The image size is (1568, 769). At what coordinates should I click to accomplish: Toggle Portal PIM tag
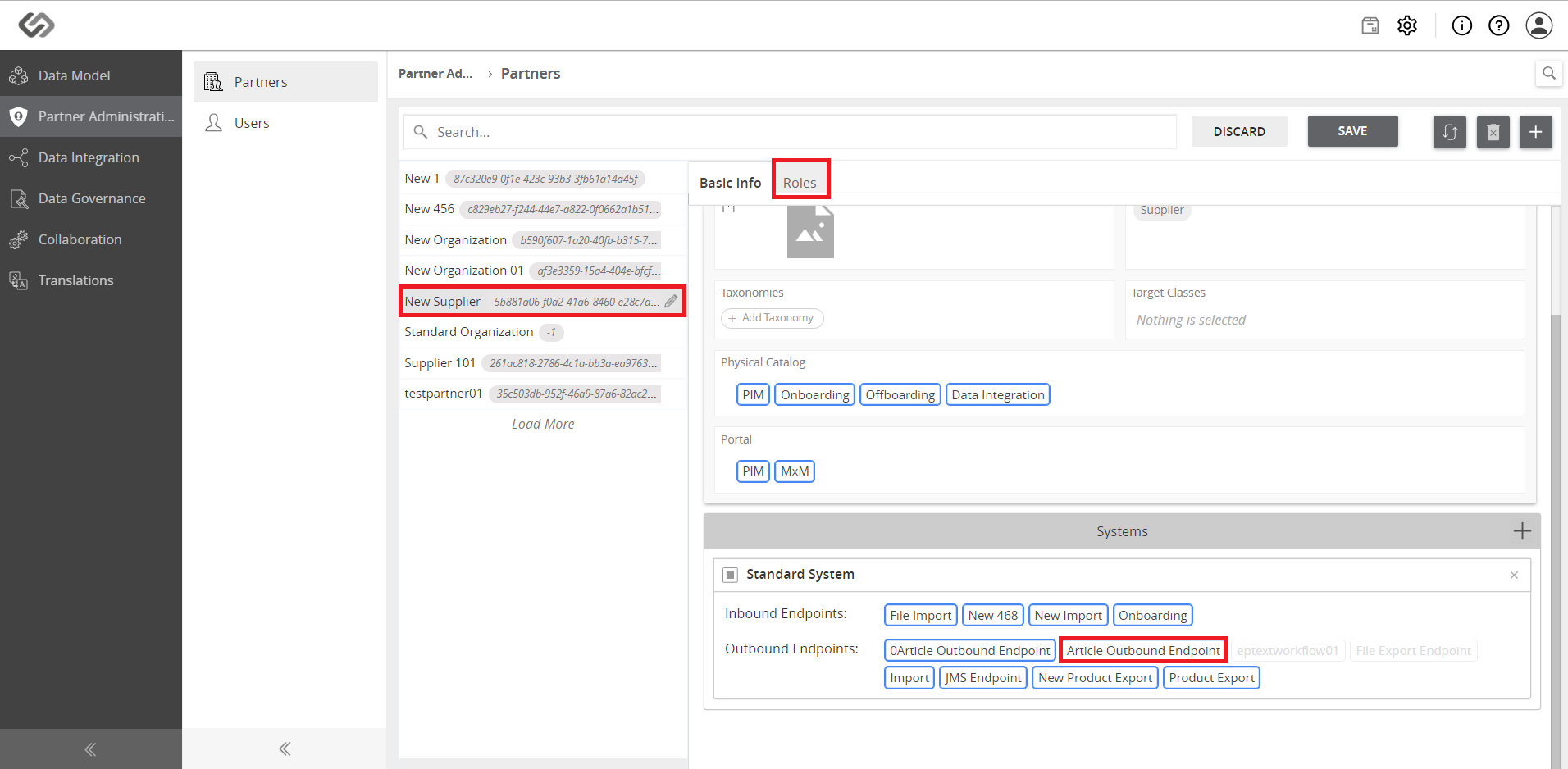click(x=753, y=471)
